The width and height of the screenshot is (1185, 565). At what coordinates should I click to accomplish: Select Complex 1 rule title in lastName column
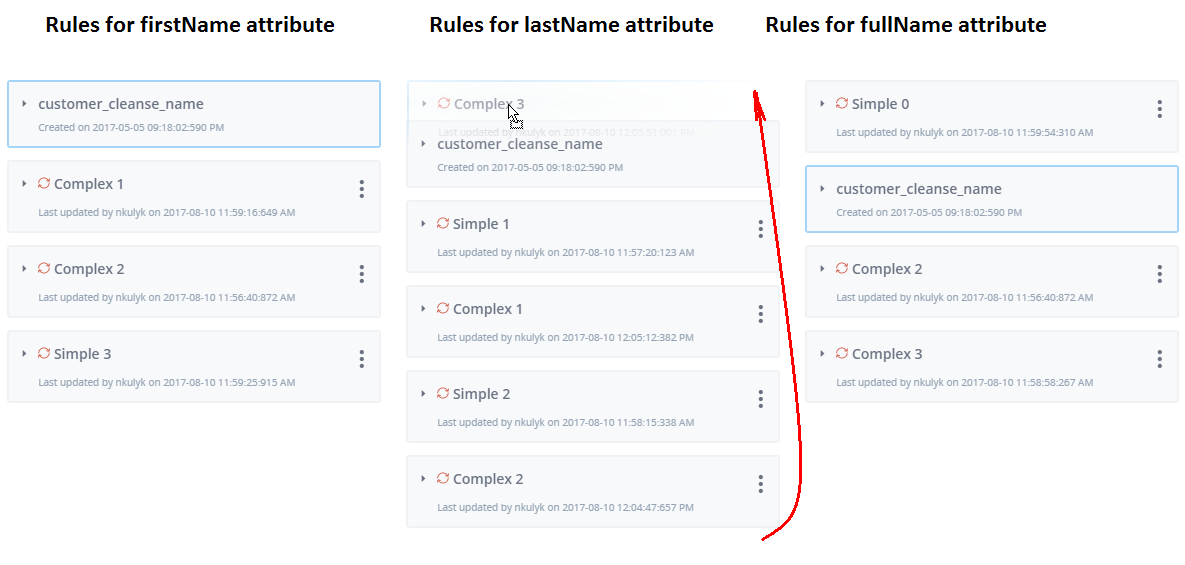(487, 309)
